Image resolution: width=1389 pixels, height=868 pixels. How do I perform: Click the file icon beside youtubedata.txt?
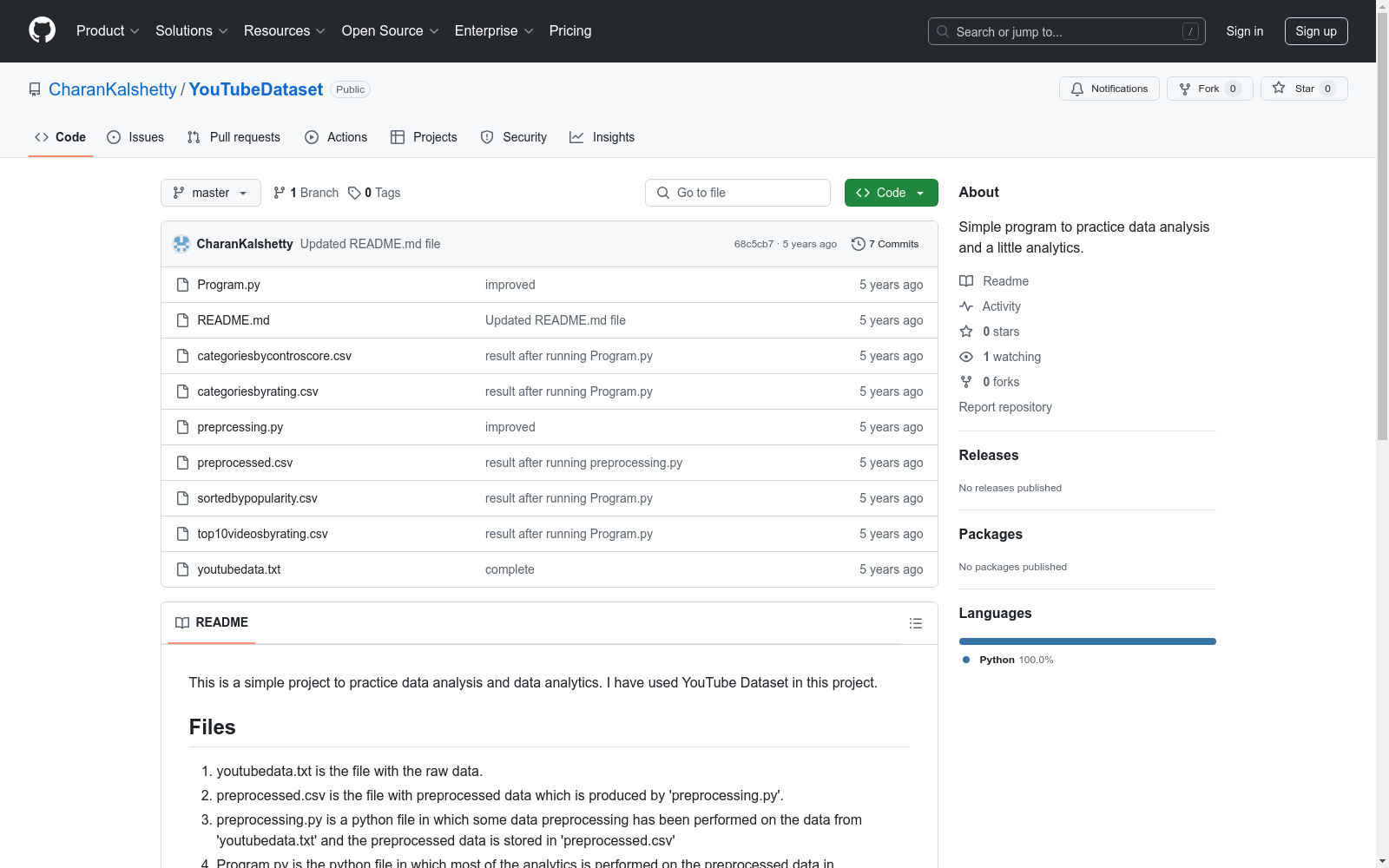[182, 569]
